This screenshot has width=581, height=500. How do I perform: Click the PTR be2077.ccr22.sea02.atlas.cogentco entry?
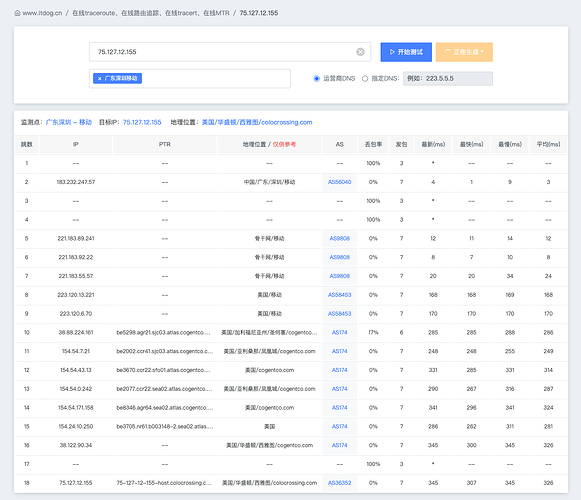coord(164,389)
